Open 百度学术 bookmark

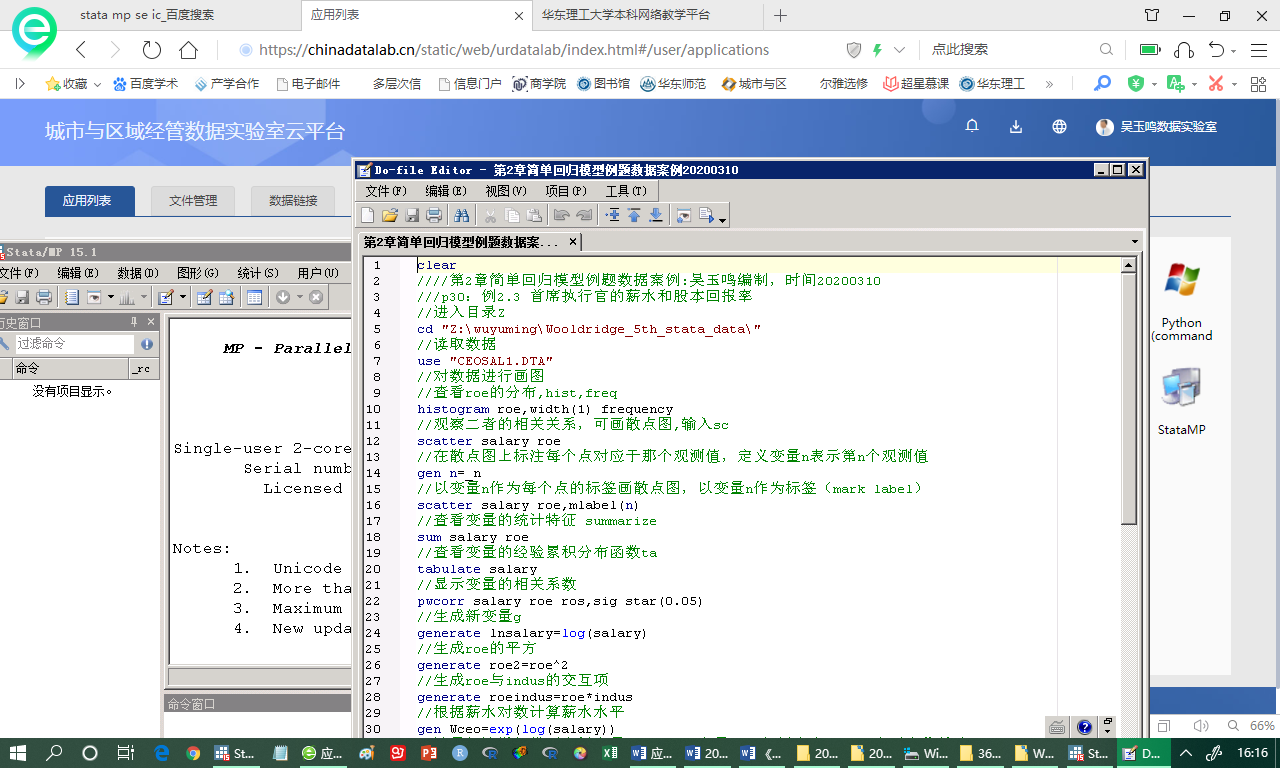[x=146, y=84]
